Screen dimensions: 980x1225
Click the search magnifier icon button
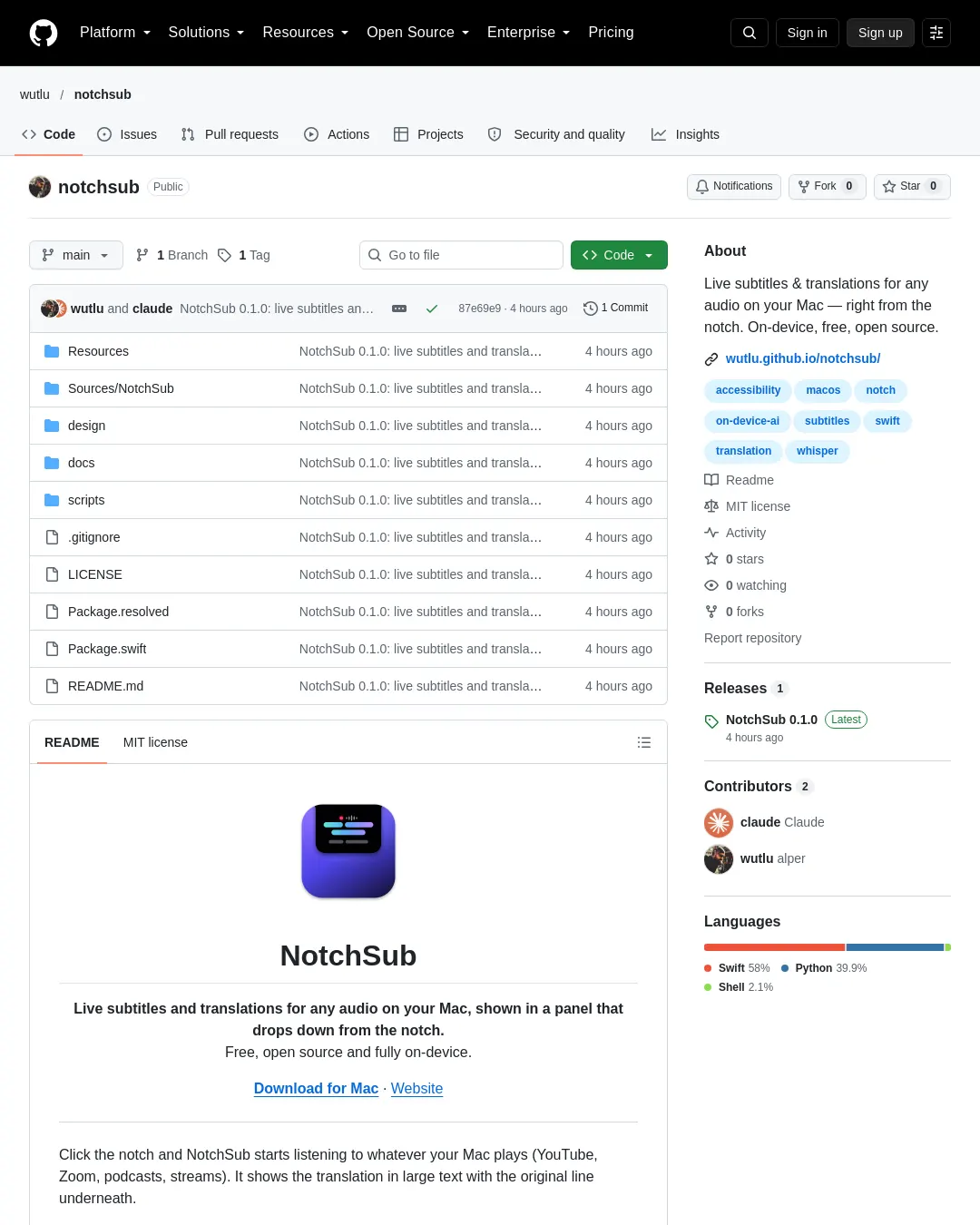[x=750, y=33]
